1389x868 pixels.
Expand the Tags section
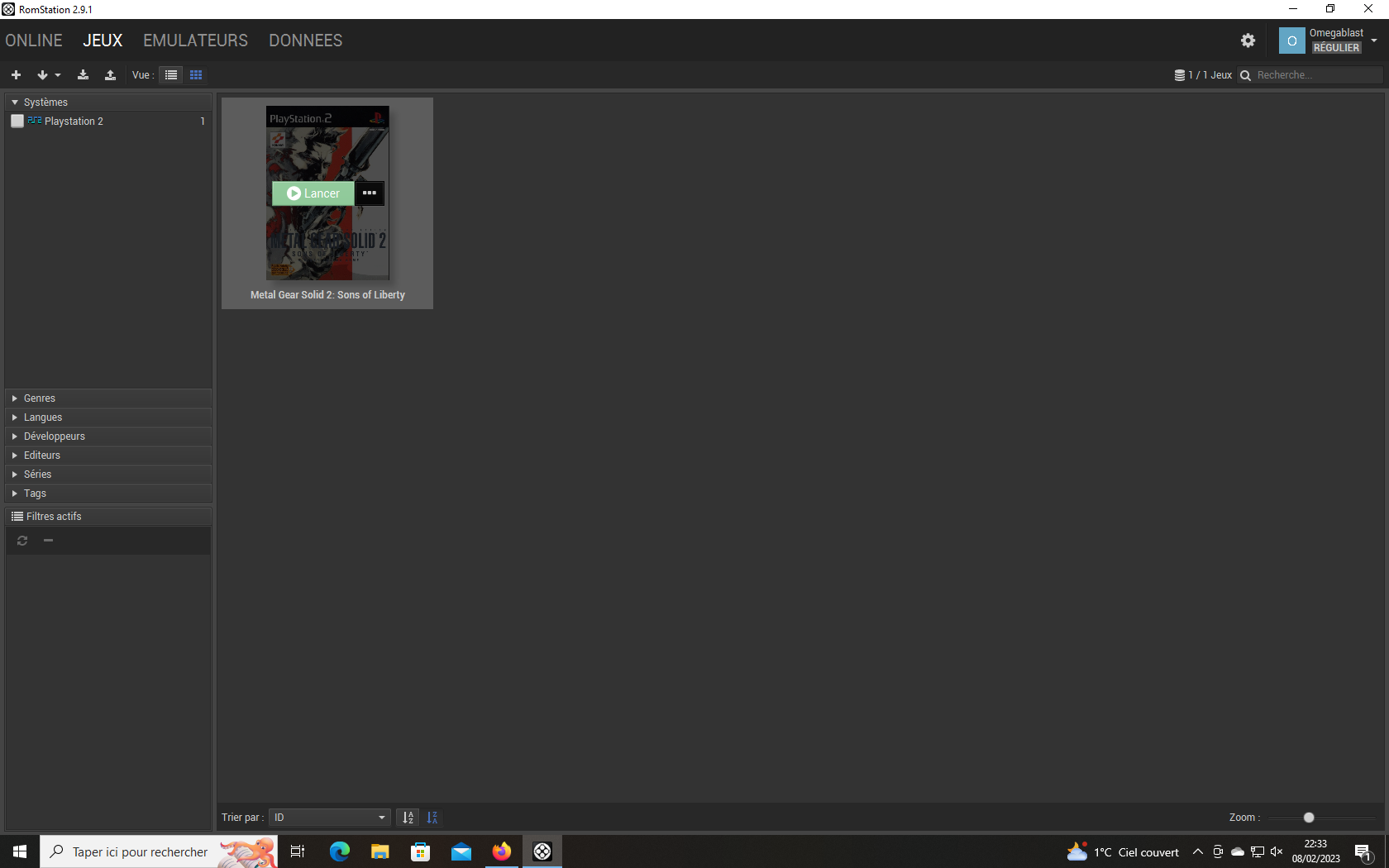pos(108,494)
